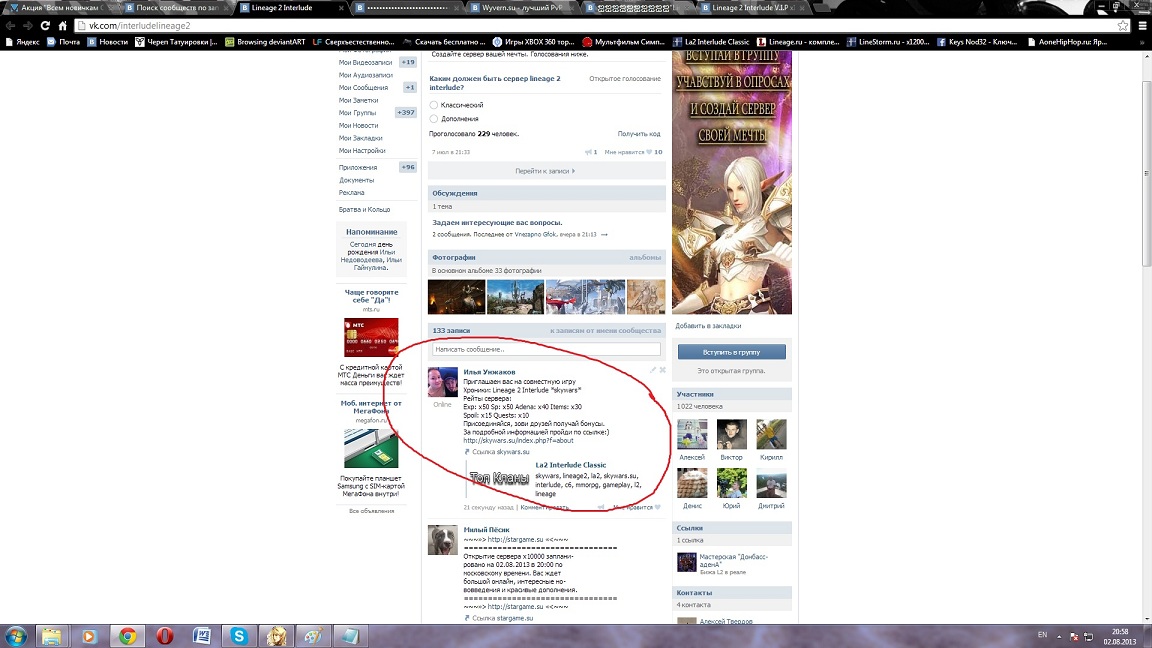
Task: Open Милый Пёсик's profile name
Action: point(486,530)
